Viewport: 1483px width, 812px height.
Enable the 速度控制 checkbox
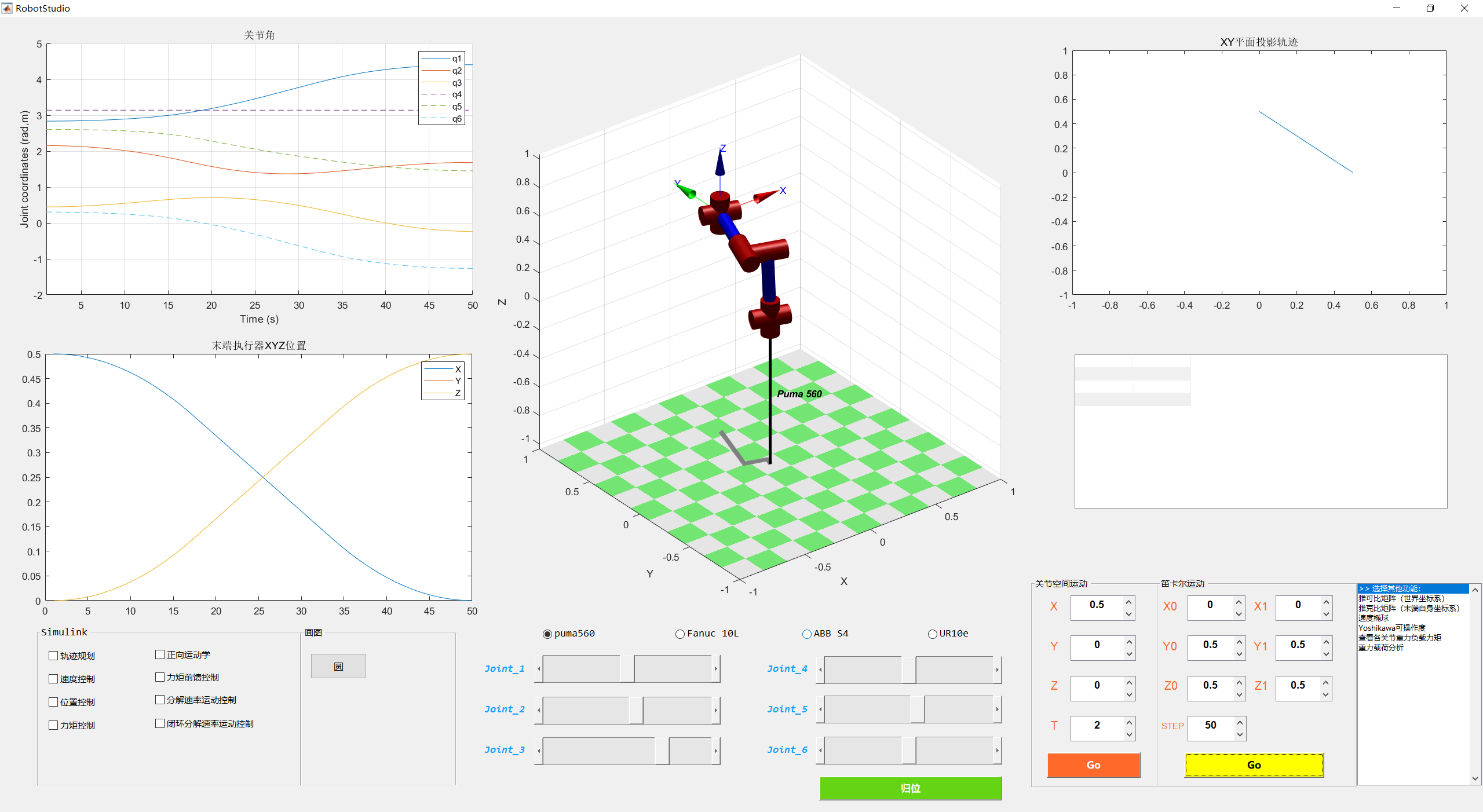click(x=53, y=678)
